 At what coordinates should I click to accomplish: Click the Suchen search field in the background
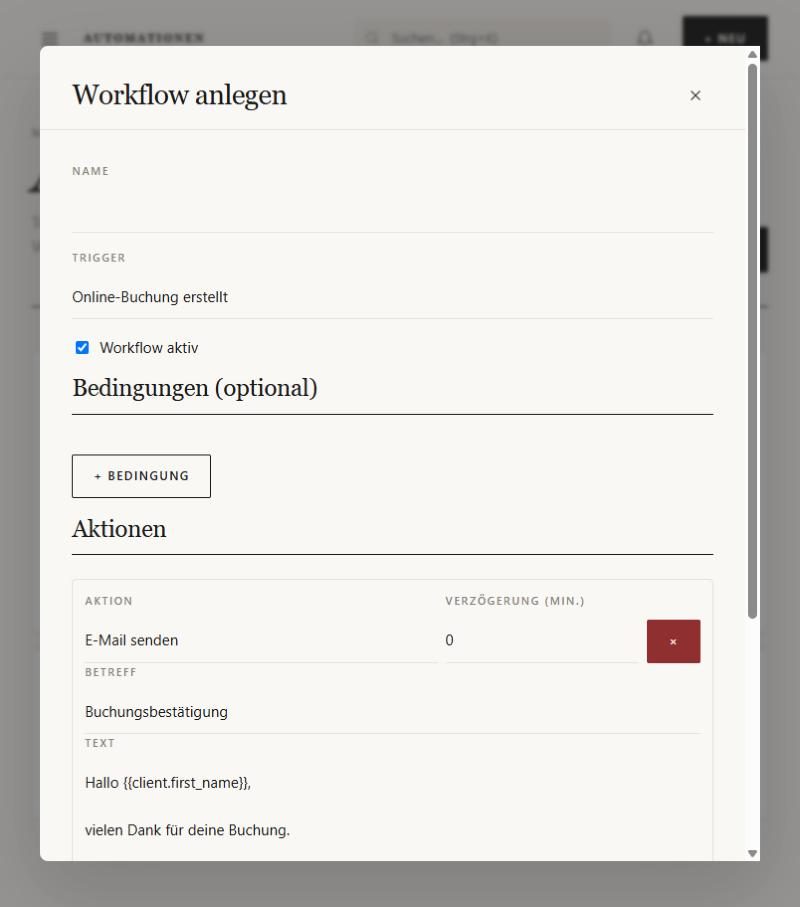pos(483,38)
